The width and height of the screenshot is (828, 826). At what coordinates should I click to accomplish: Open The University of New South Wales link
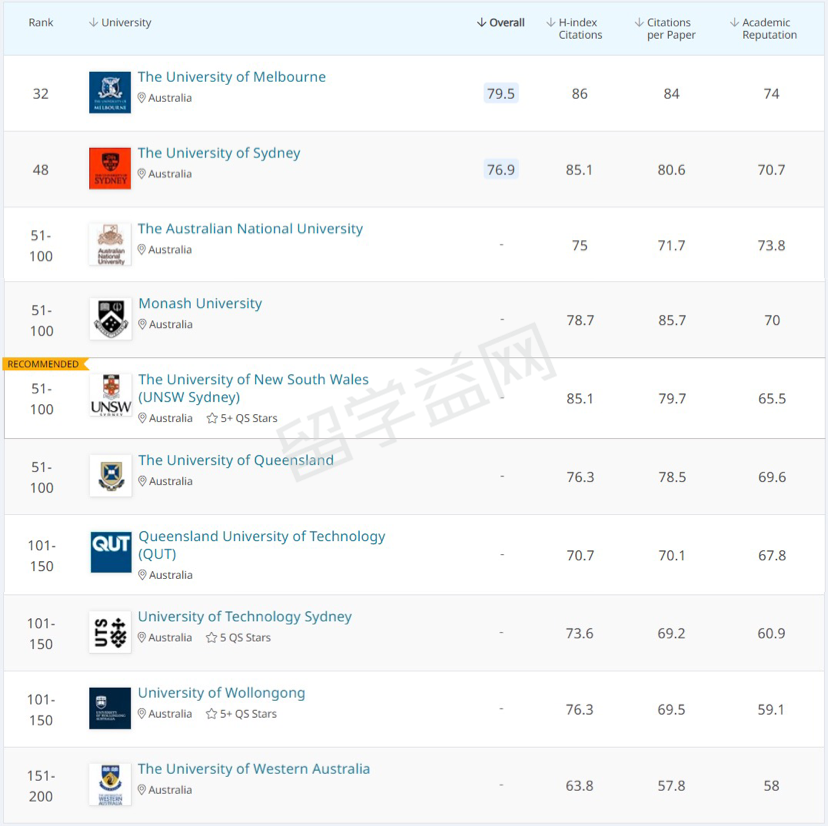[253, 388]
